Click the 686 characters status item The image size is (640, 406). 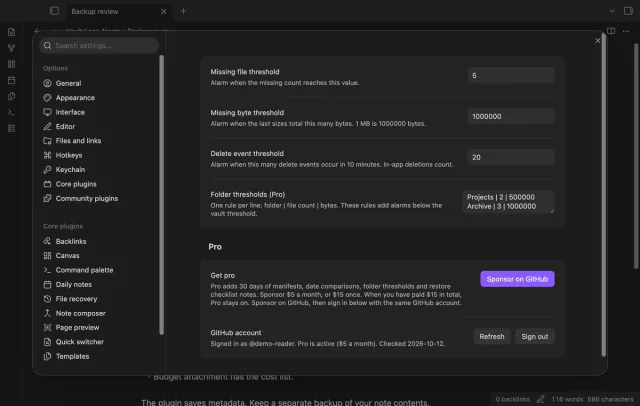click(611, 399)
